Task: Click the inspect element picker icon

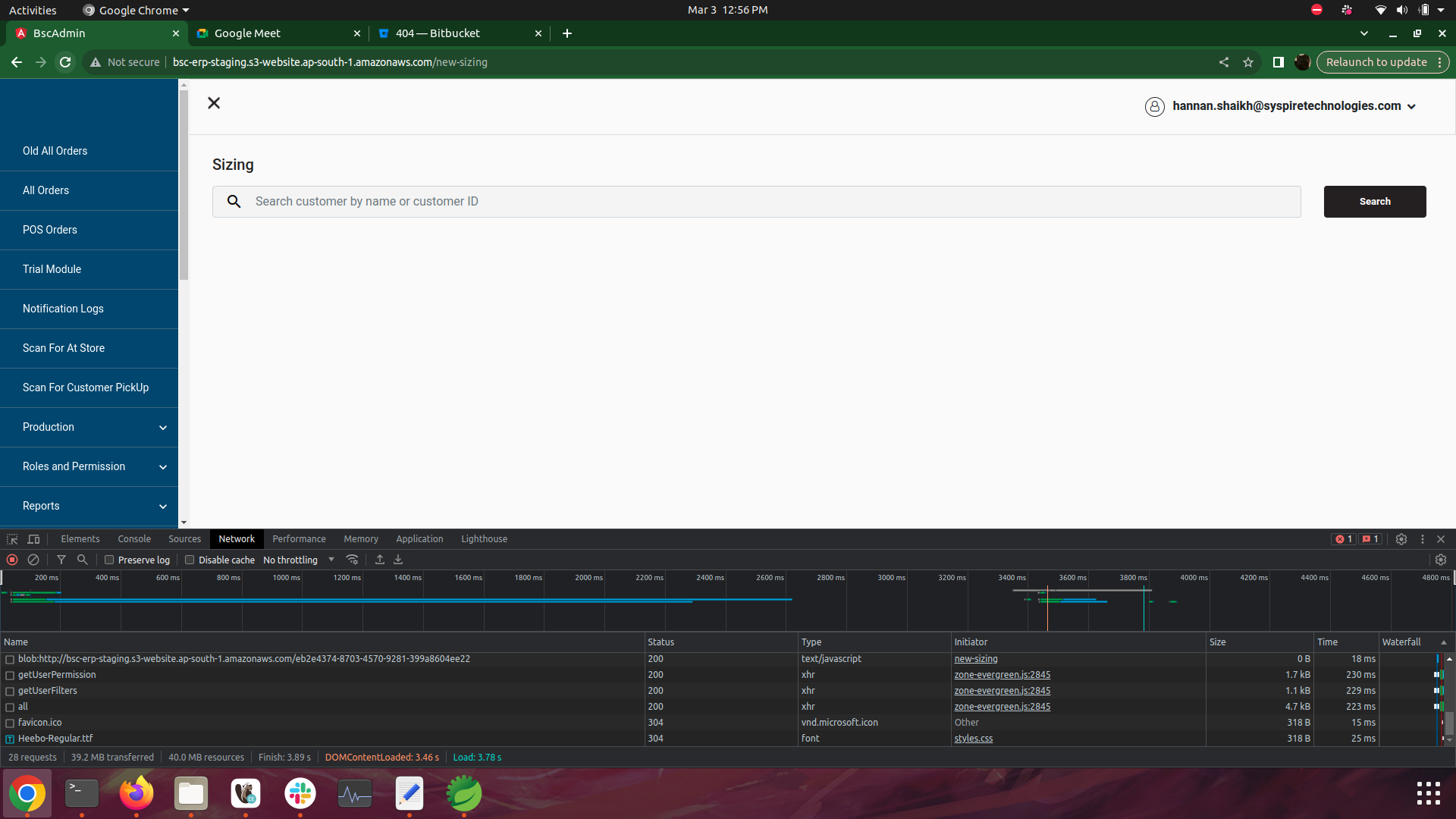Action: (x=12, y=539)
